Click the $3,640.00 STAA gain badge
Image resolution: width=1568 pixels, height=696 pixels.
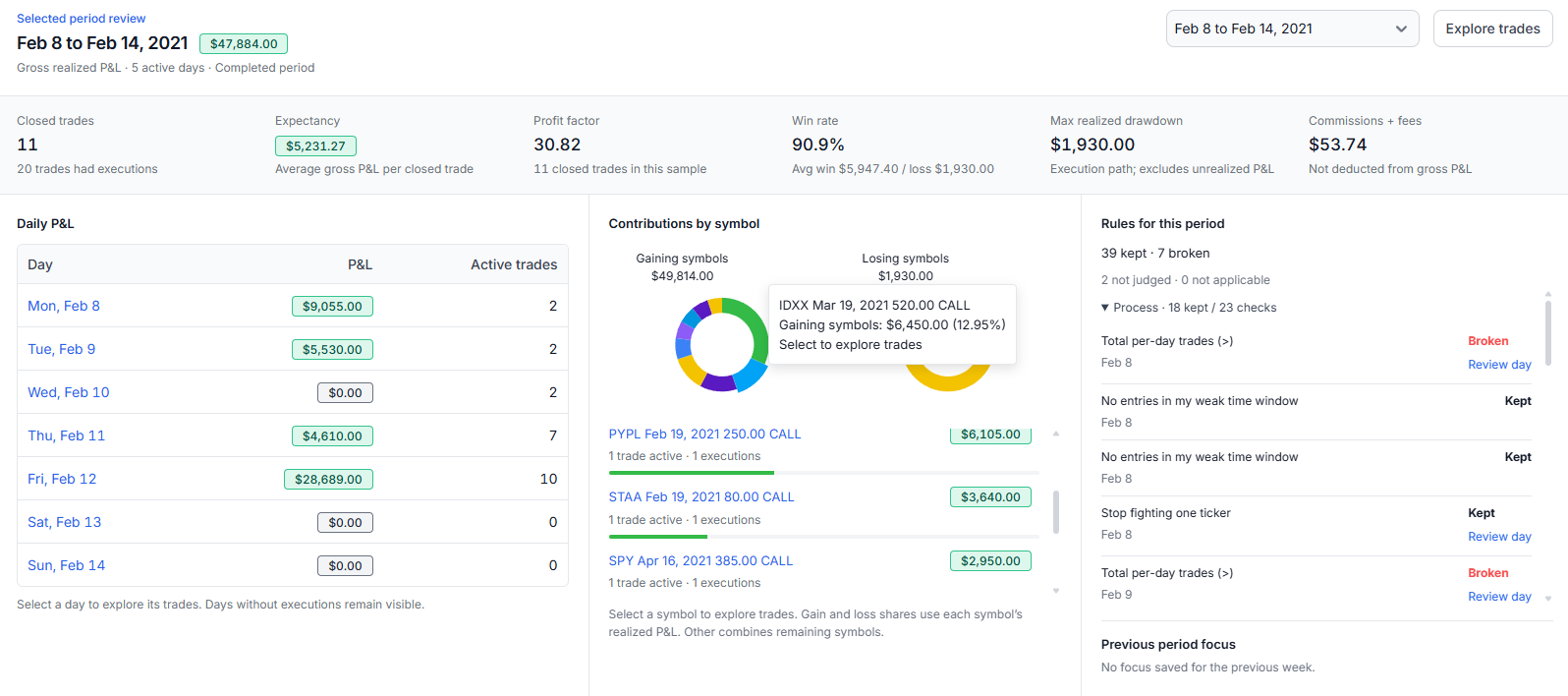(x=990, y=497)
